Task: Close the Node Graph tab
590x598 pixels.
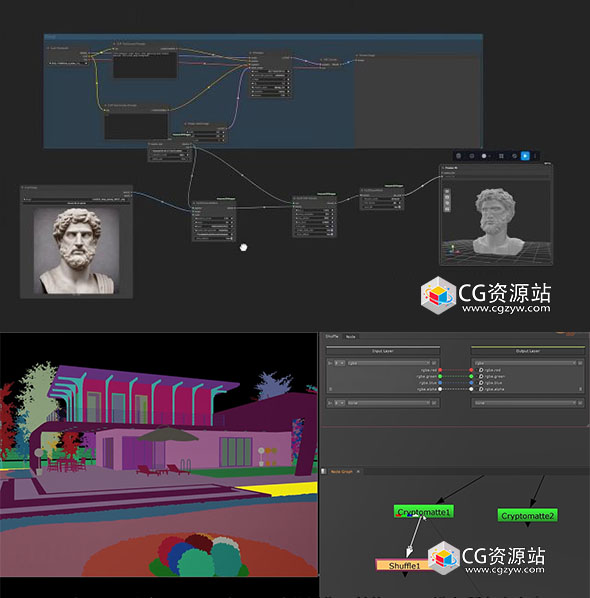Action: click(358, 472)
